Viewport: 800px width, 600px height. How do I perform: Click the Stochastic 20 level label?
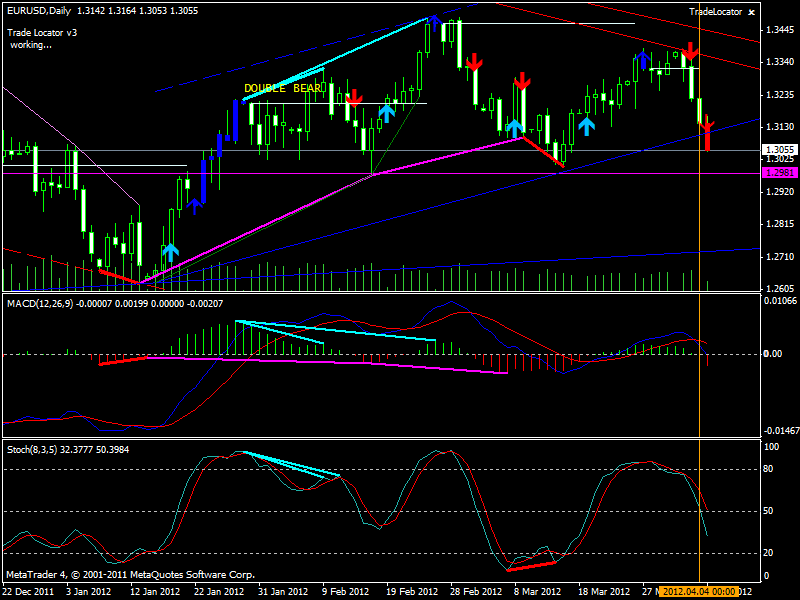click(768, 553)
